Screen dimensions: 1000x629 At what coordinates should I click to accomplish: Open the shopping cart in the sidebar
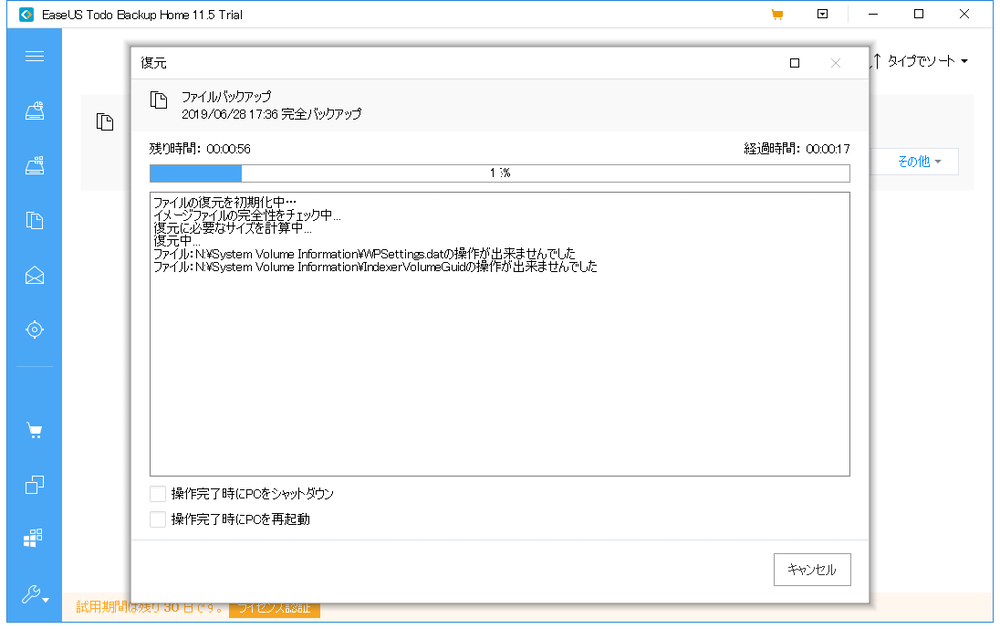coord(34,431)
